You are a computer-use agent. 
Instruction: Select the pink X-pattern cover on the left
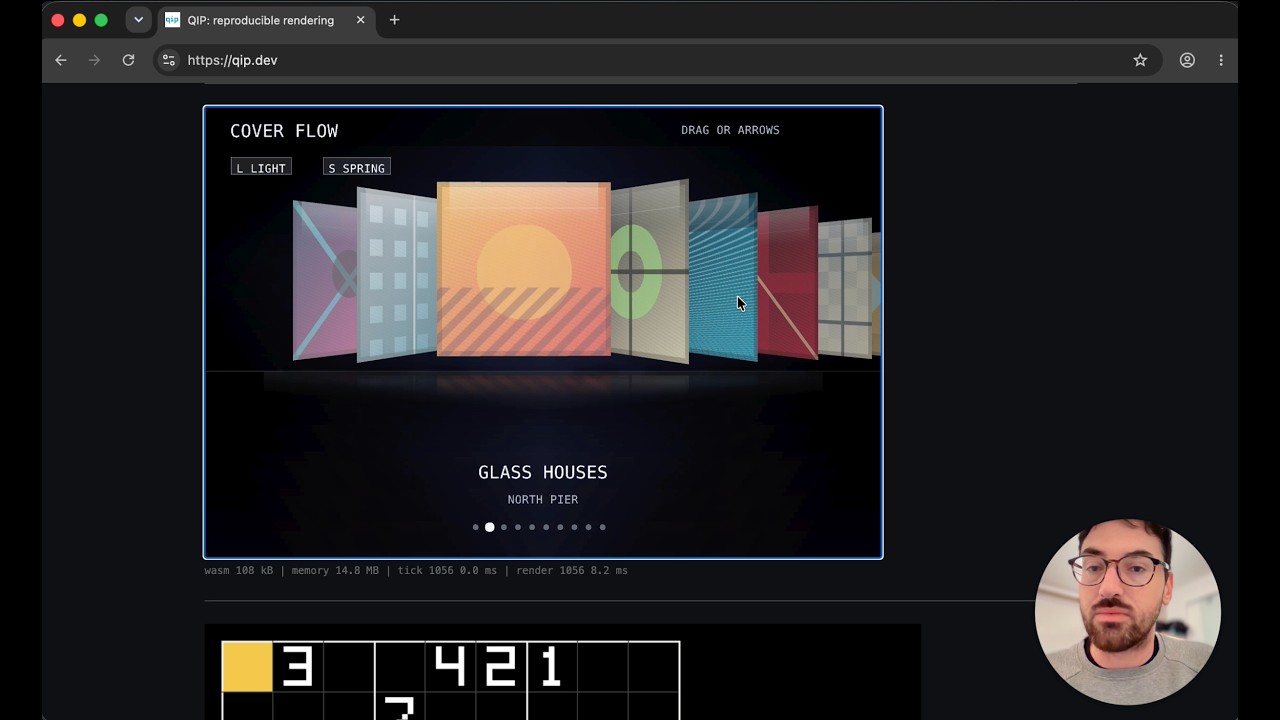(324, 280)
